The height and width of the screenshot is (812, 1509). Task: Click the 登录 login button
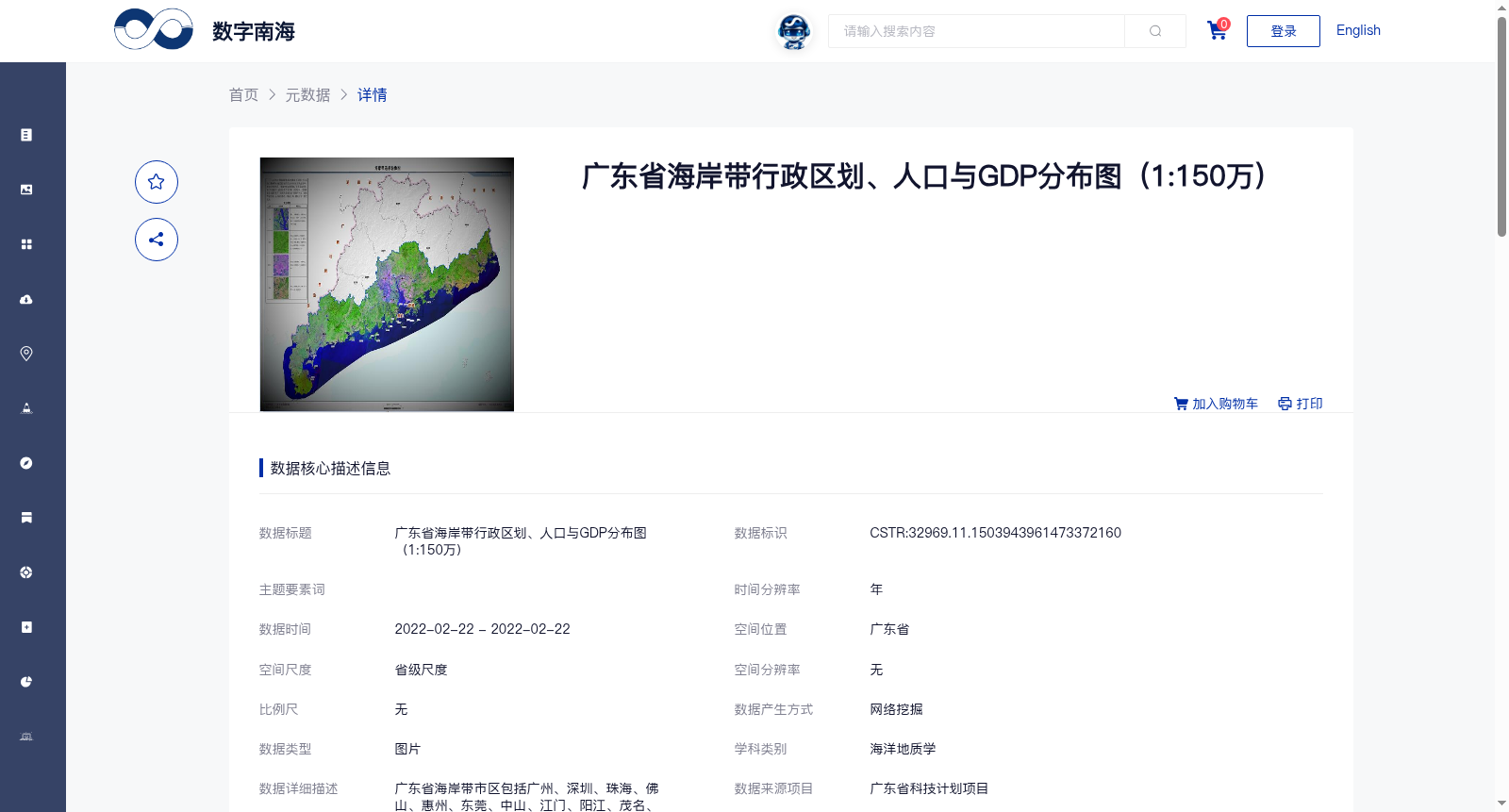tap(1284, 31)
